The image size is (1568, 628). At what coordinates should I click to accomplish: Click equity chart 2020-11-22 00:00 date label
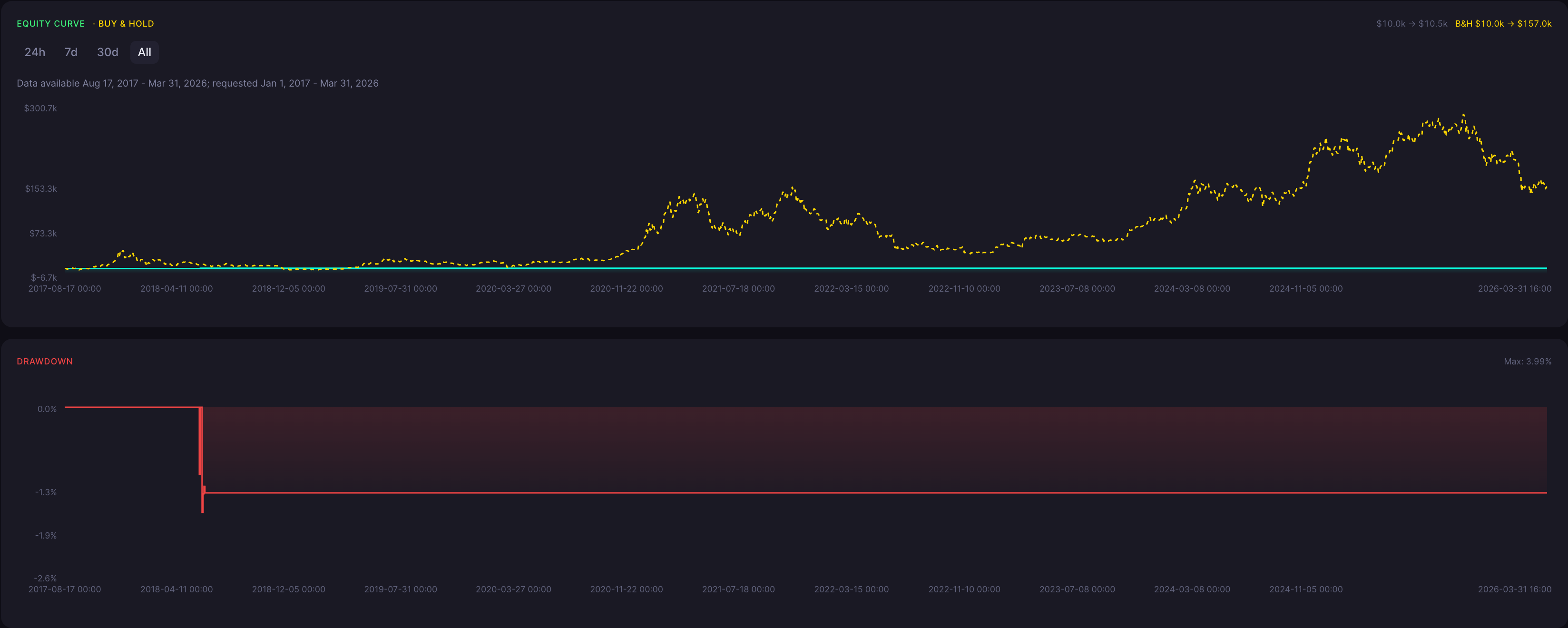[627, 288]
